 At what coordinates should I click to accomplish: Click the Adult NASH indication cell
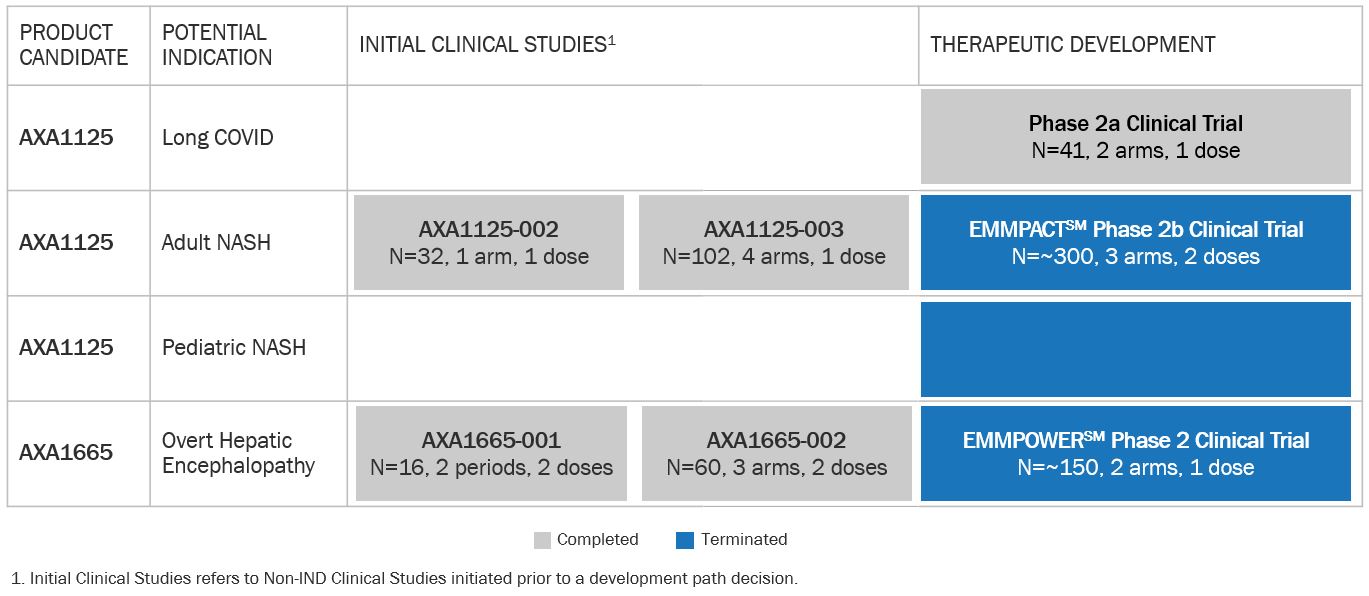[216, 243]
